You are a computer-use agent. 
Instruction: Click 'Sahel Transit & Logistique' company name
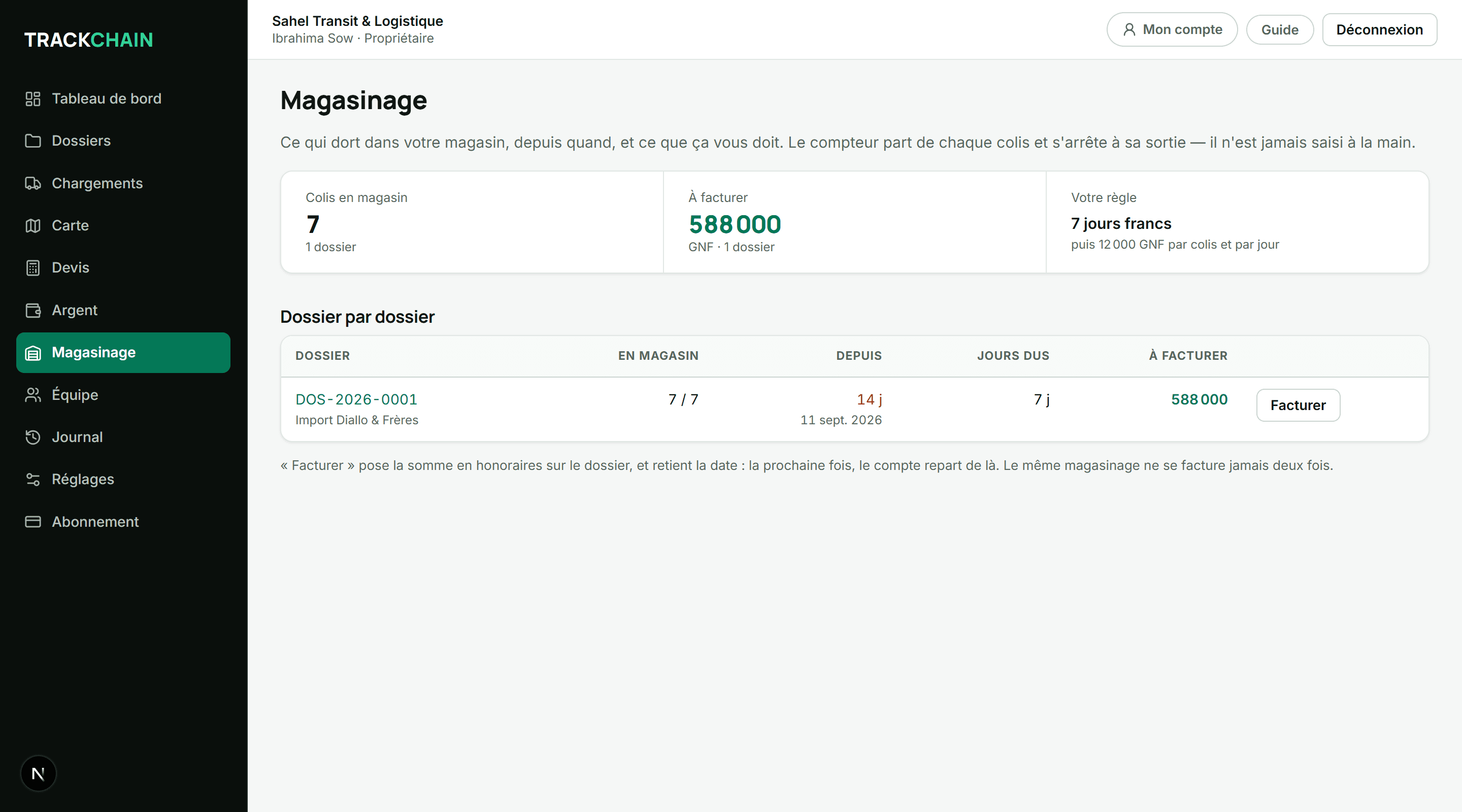coord(357,21)
